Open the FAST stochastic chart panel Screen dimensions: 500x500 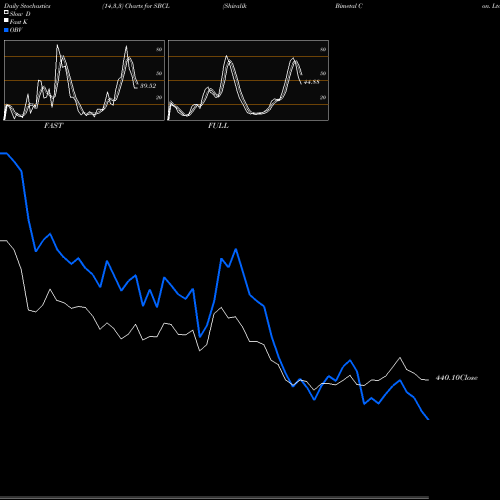(84, 80)
